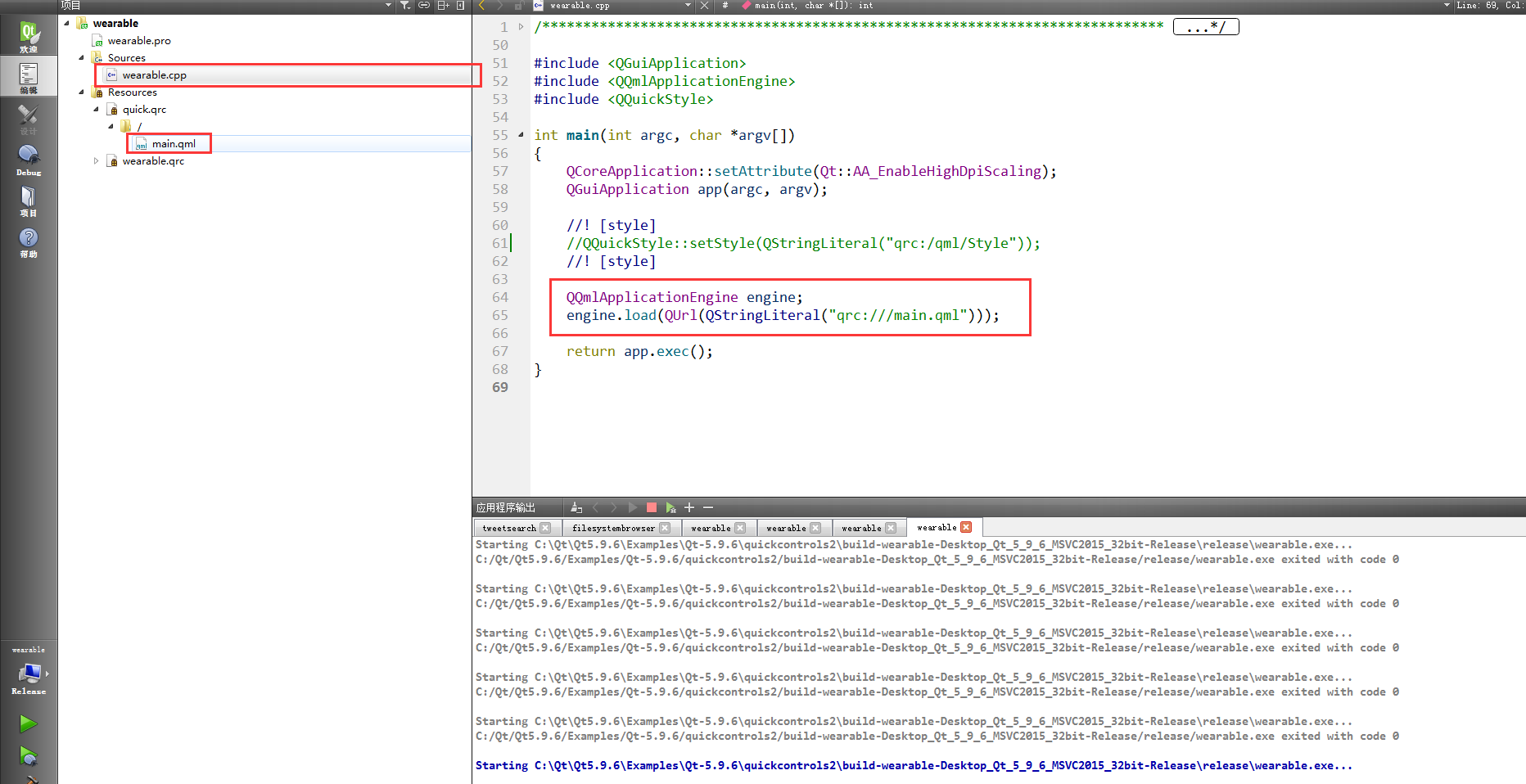Collapse the Resources folder

tap(81, 92)
